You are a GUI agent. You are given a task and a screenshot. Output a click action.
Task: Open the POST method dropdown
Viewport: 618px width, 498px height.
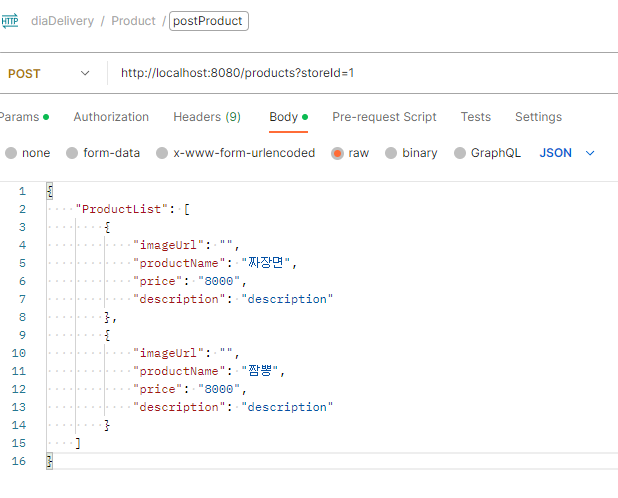coord(49,73)
